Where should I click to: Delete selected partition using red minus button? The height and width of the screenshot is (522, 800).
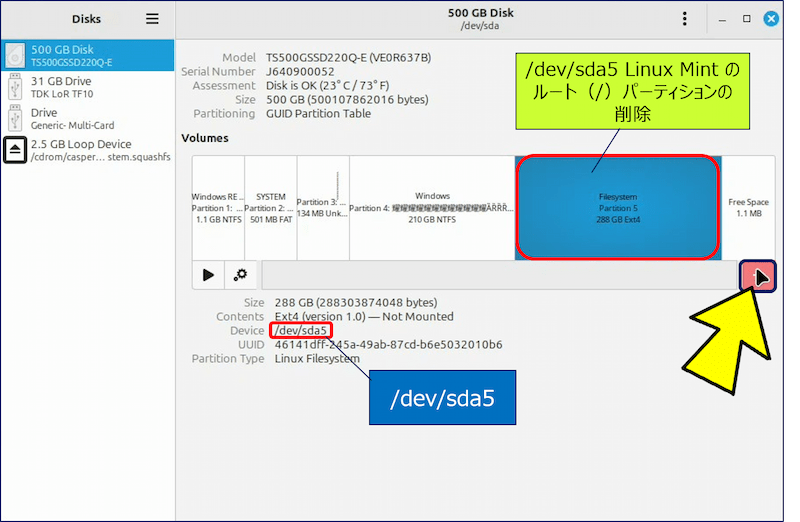(x=757, y=276)
